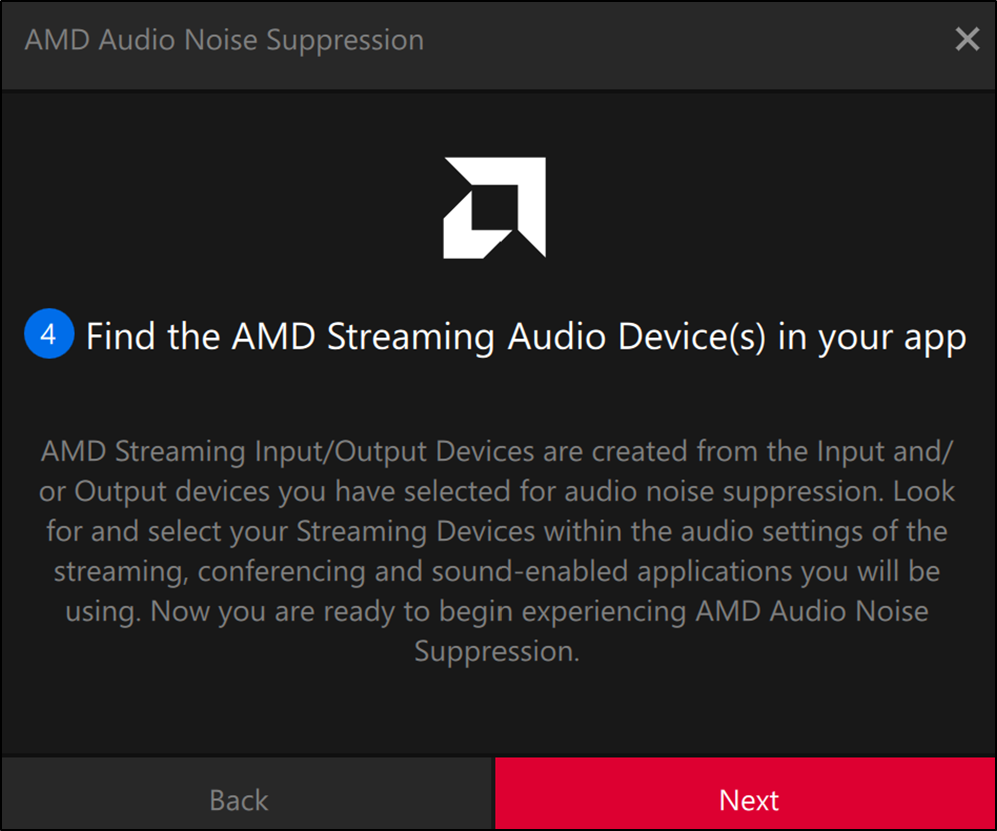Click heading 'Find the AMD Streaming Audio Device(s)'
This screenshot has height=831, width=997.
tap(426, 336)
